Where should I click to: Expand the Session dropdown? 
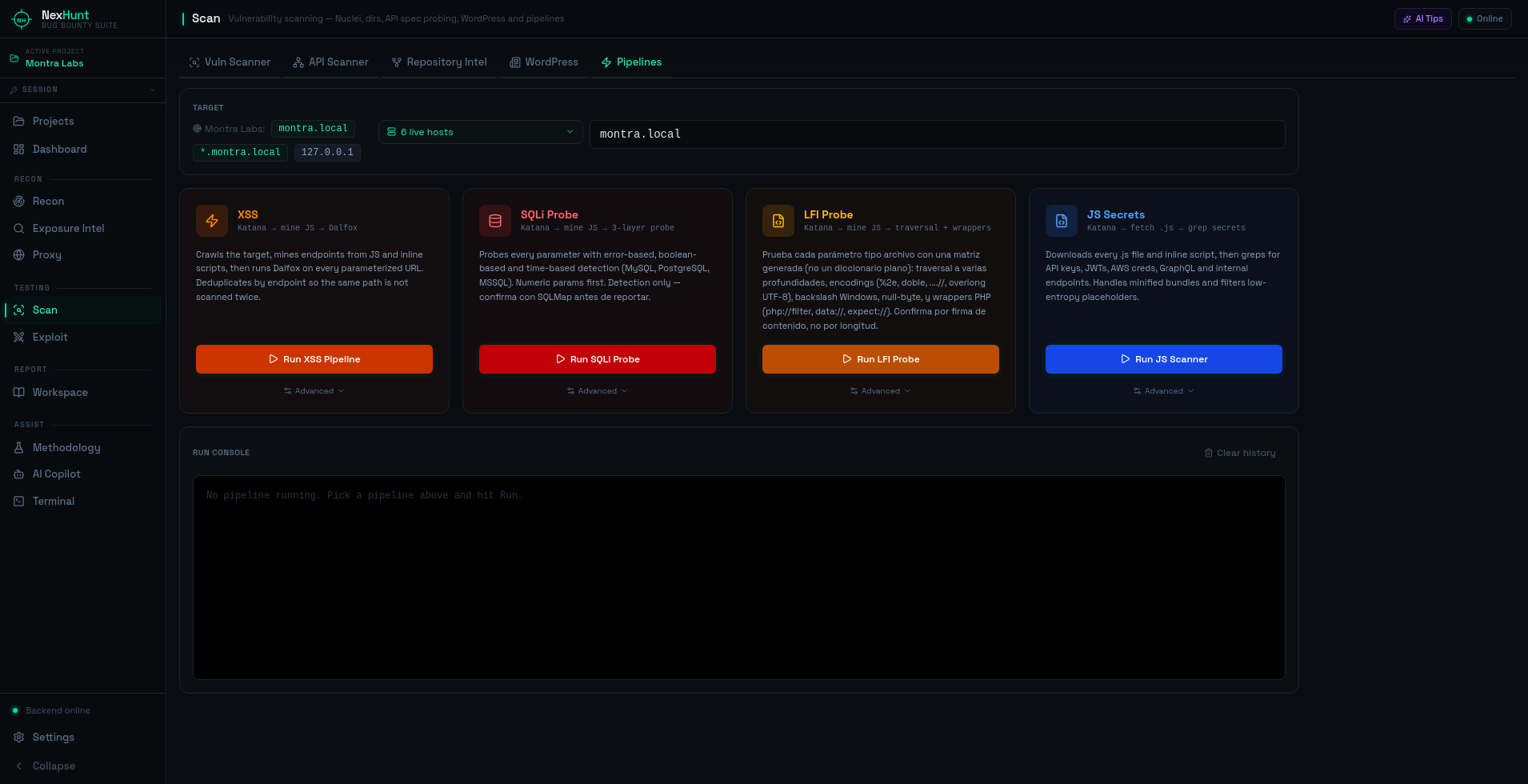[82, 90]
